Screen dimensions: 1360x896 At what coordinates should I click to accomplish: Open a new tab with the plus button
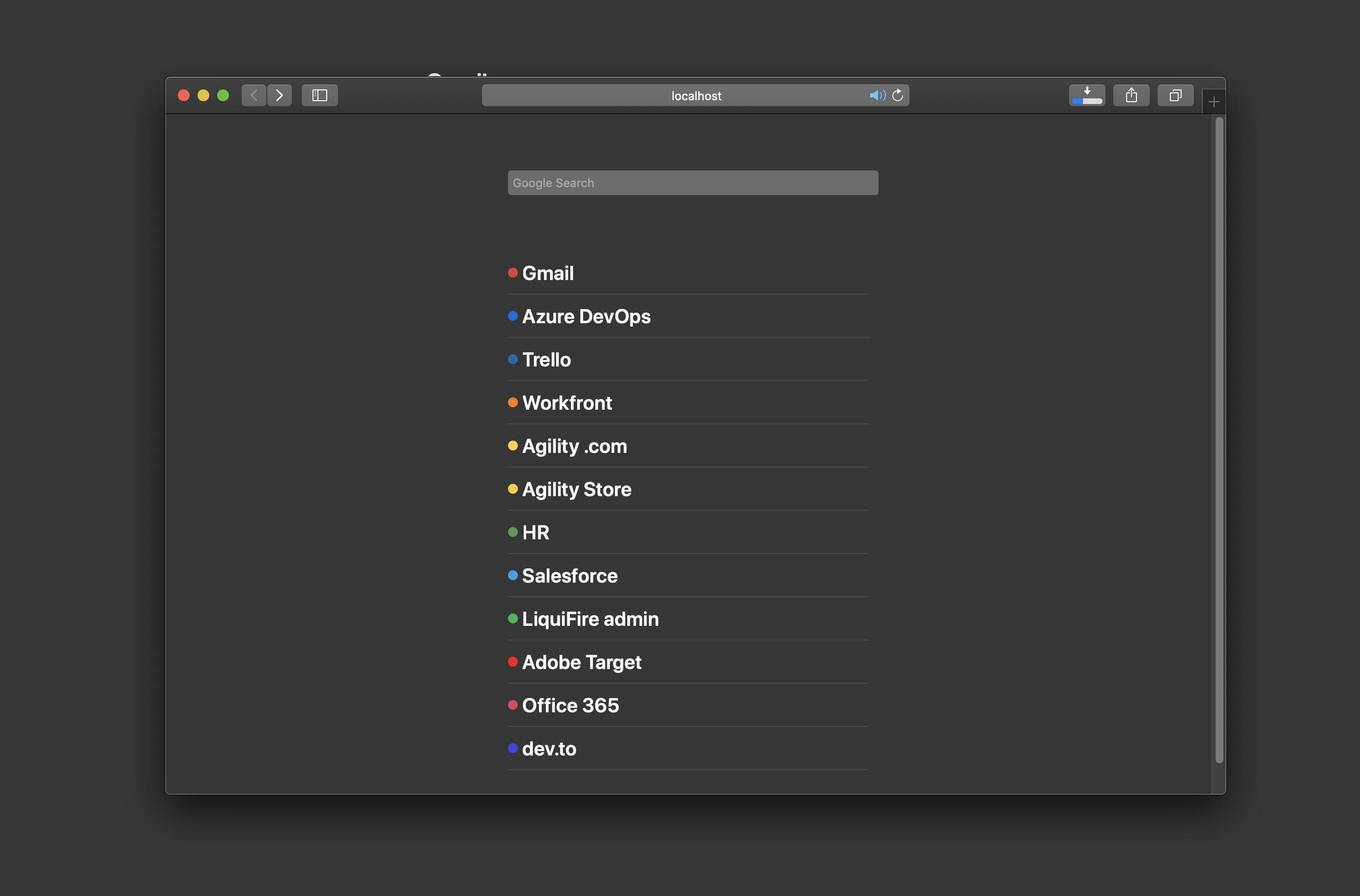[1214, 101]
